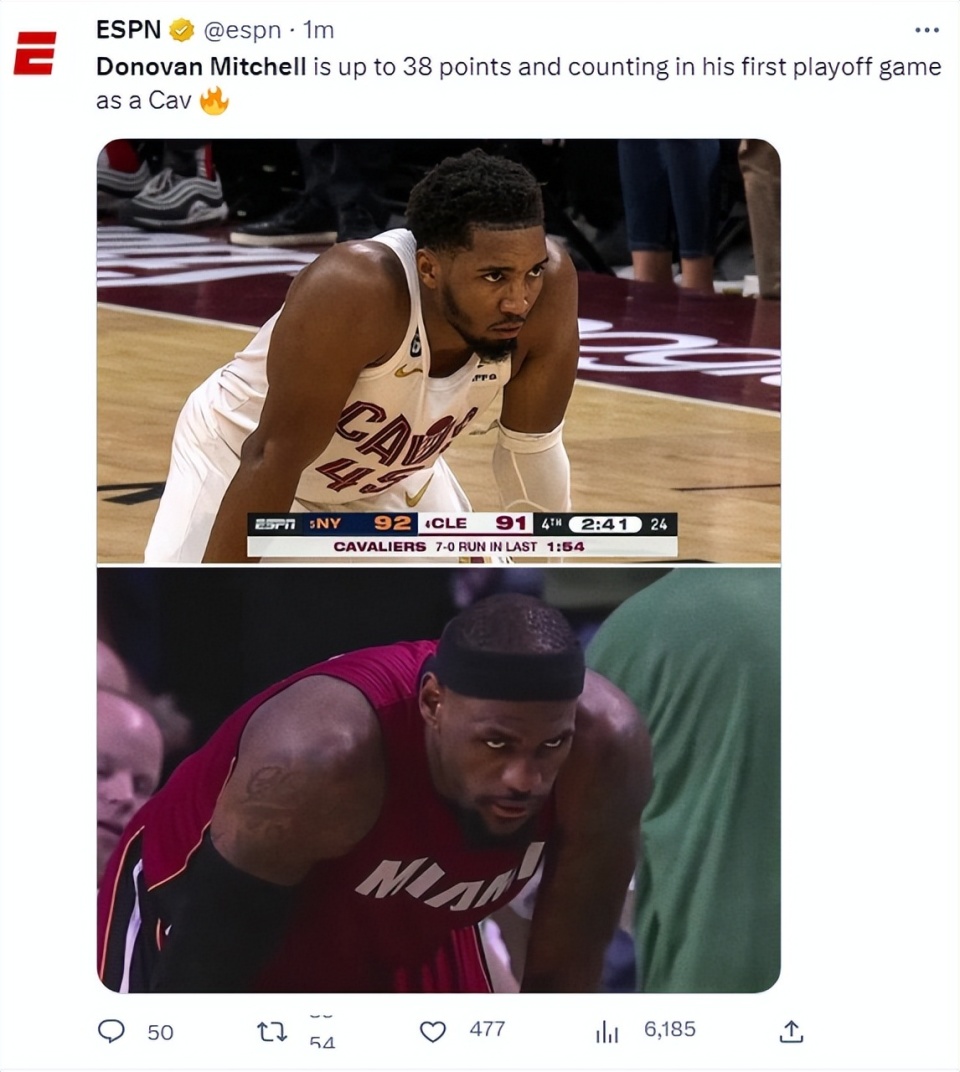Click the scoreboard overlay in photo
The width and height of the screenshot is (960, 1072).
[x=462, y=534]
